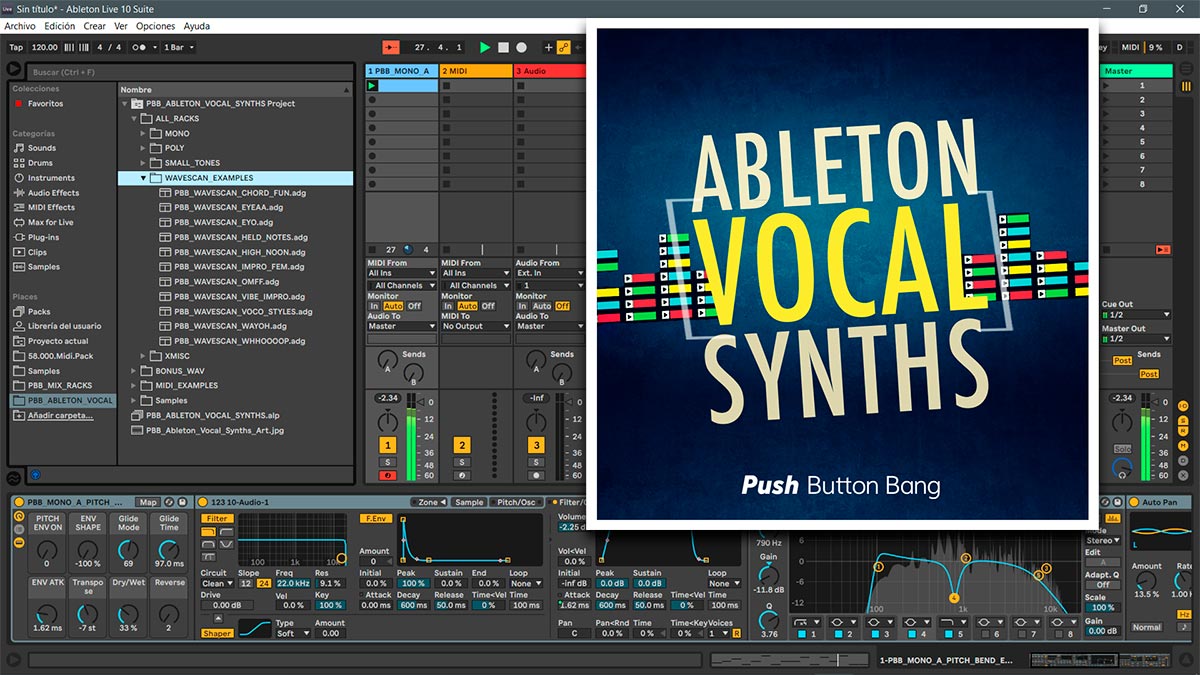This screenshot has height=675, width=1200.
Task: Toggle the Filter on button in Sampler
Action: tap(217, 519)
